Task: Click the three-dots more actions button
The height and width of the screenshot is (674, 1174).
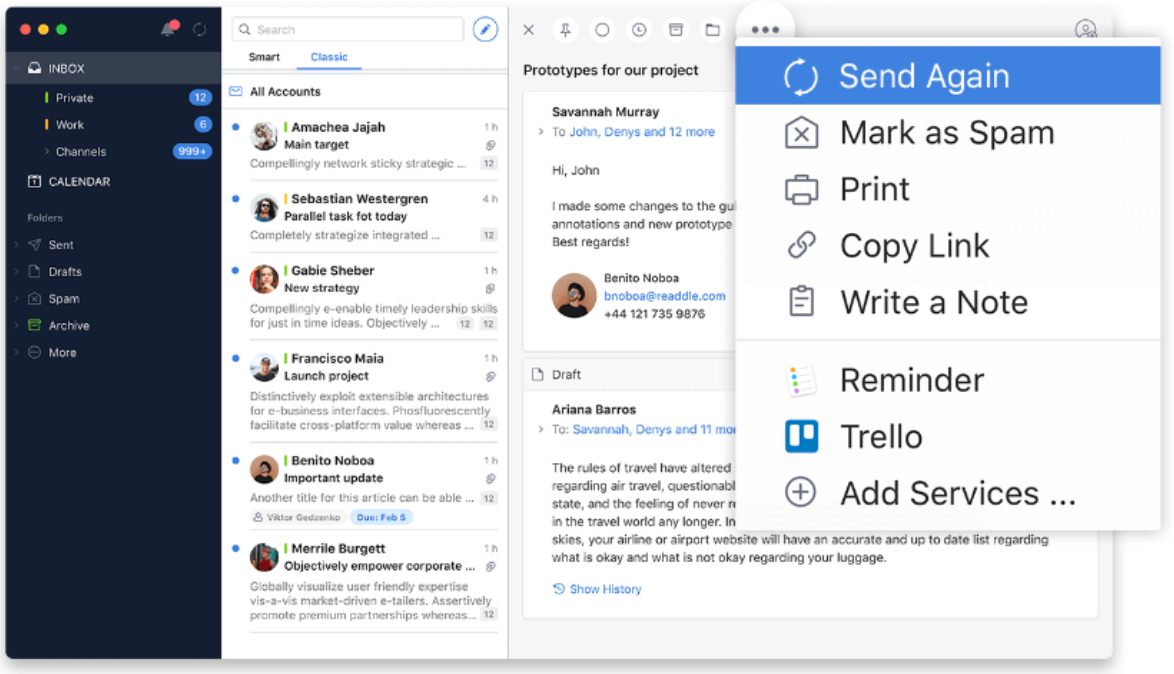Action: [765, 30]
